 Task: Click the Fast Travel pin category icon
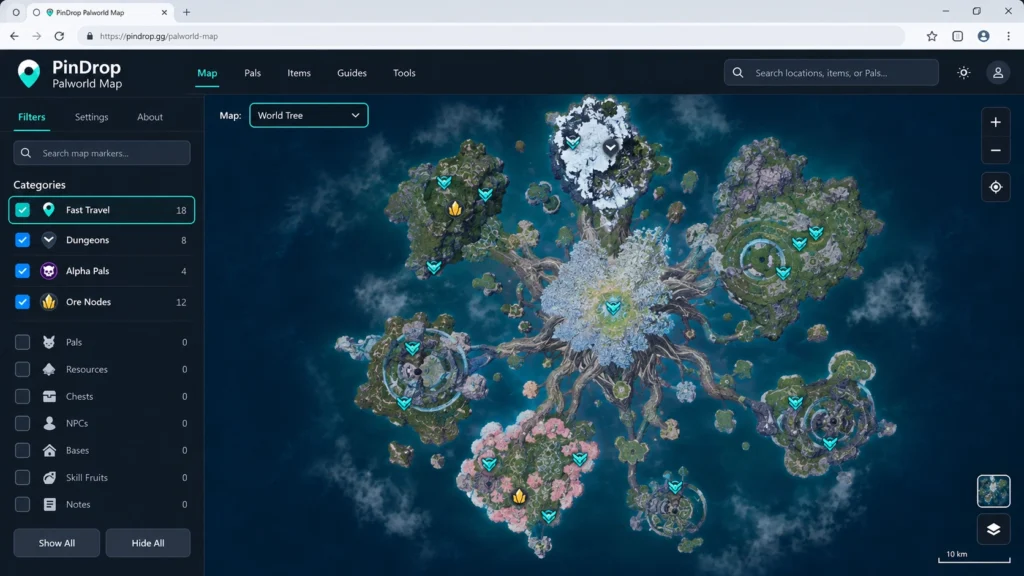point(48,210)
